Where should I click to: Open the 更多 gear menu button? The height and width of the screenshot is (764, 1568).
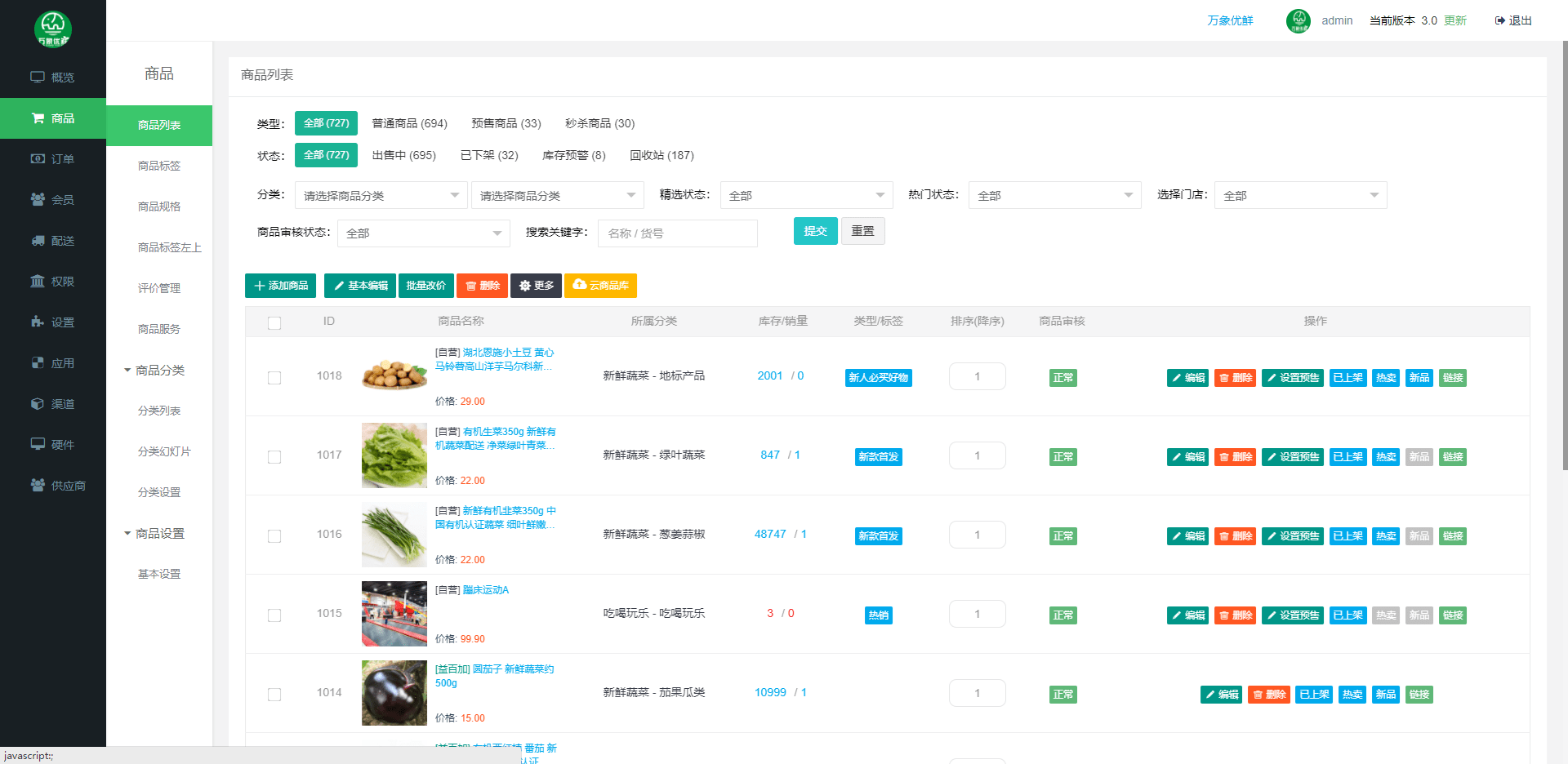(536, 286)
